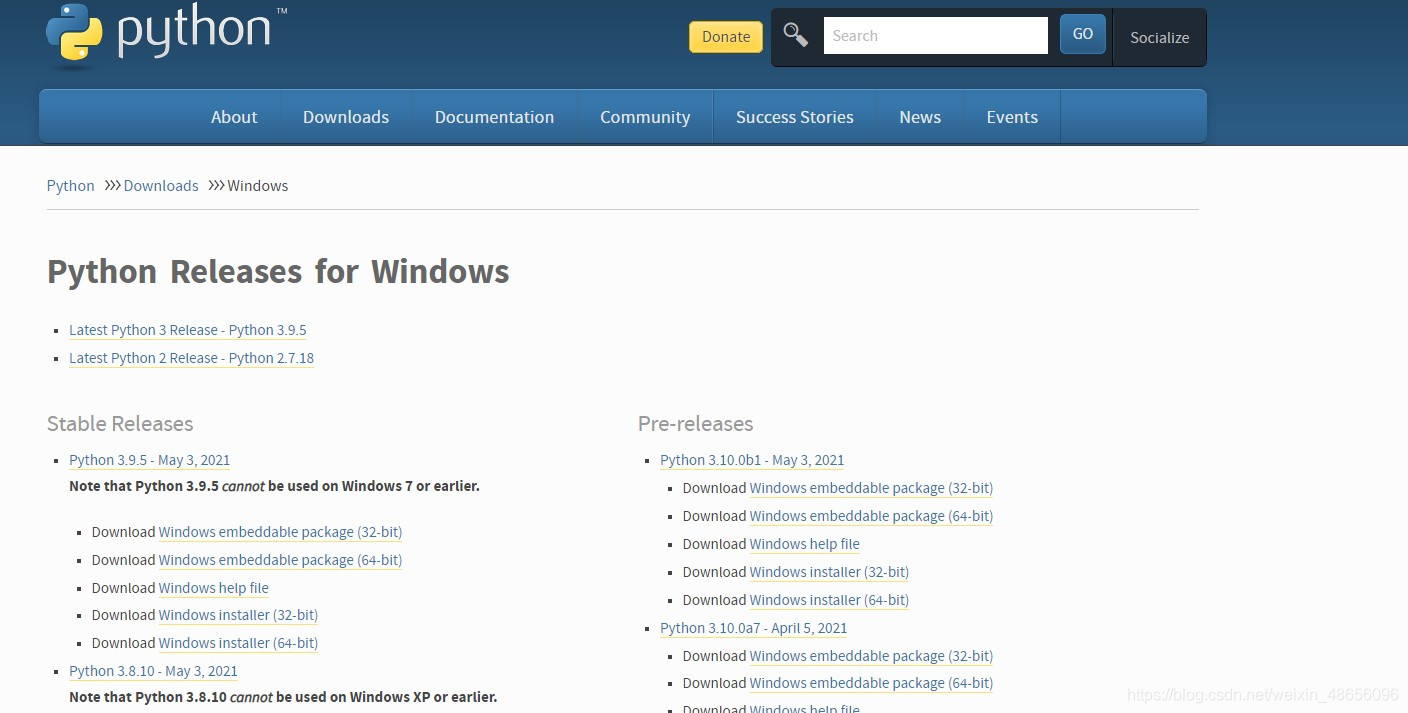Click the Stable Releases heading
Image resolution: width=1408 pixels, height=713 pixels.
(x=120, y=424)
